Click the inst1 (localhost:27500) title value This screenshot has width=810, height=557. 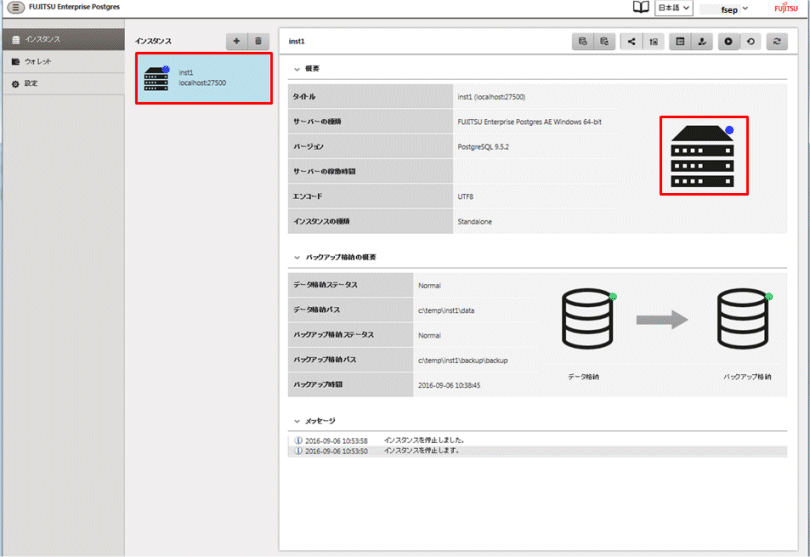point(491,97)
